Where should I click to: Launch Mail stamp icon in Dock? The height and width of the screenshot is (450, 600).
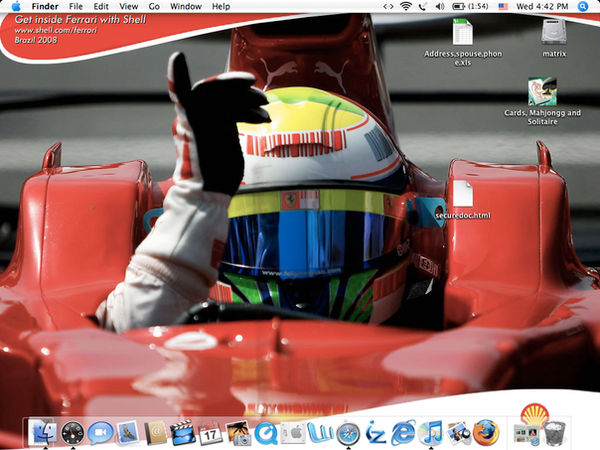[127, 432]
